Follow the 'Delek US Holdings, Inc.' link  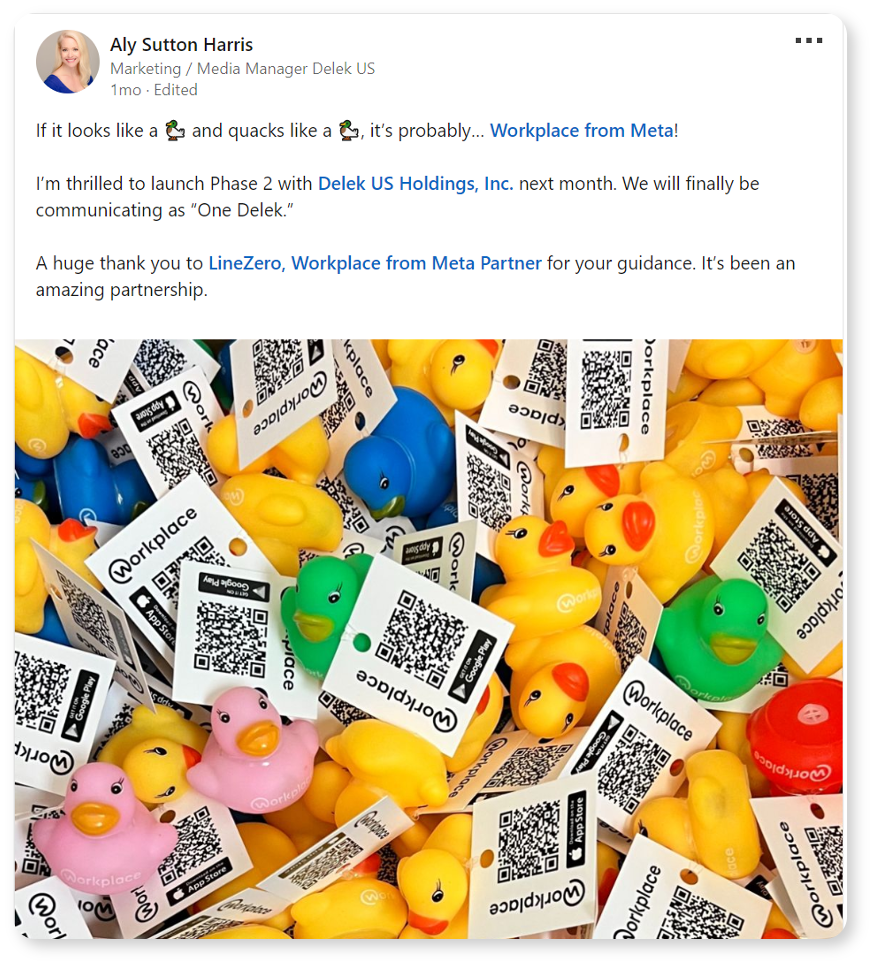(x=415, y=184)
